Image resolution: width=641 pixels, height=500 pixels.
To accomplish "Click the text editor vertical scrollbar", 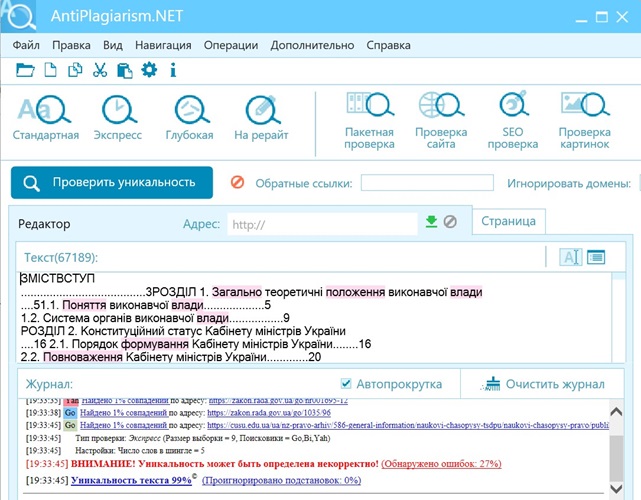I will 619,318.
